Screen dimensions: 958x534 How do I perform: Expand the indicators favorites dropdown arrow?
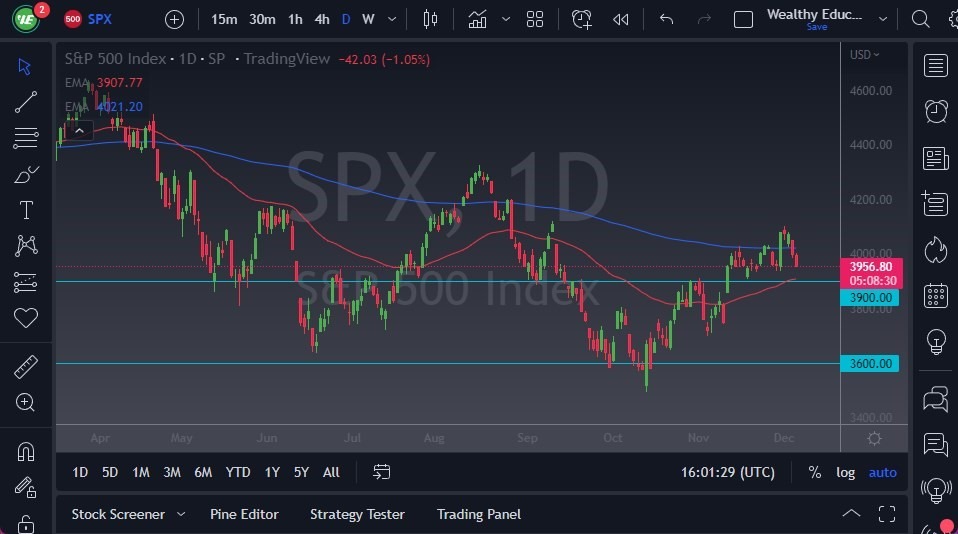click(x=506, y=20)
